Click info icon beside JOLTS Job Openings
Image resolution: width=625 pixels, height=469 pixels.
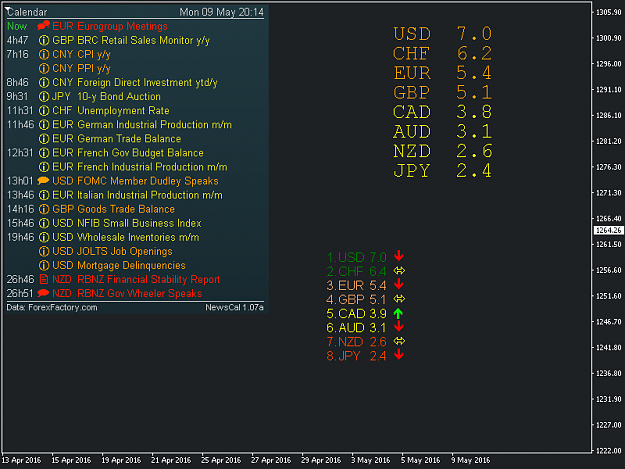coord(44,251)
